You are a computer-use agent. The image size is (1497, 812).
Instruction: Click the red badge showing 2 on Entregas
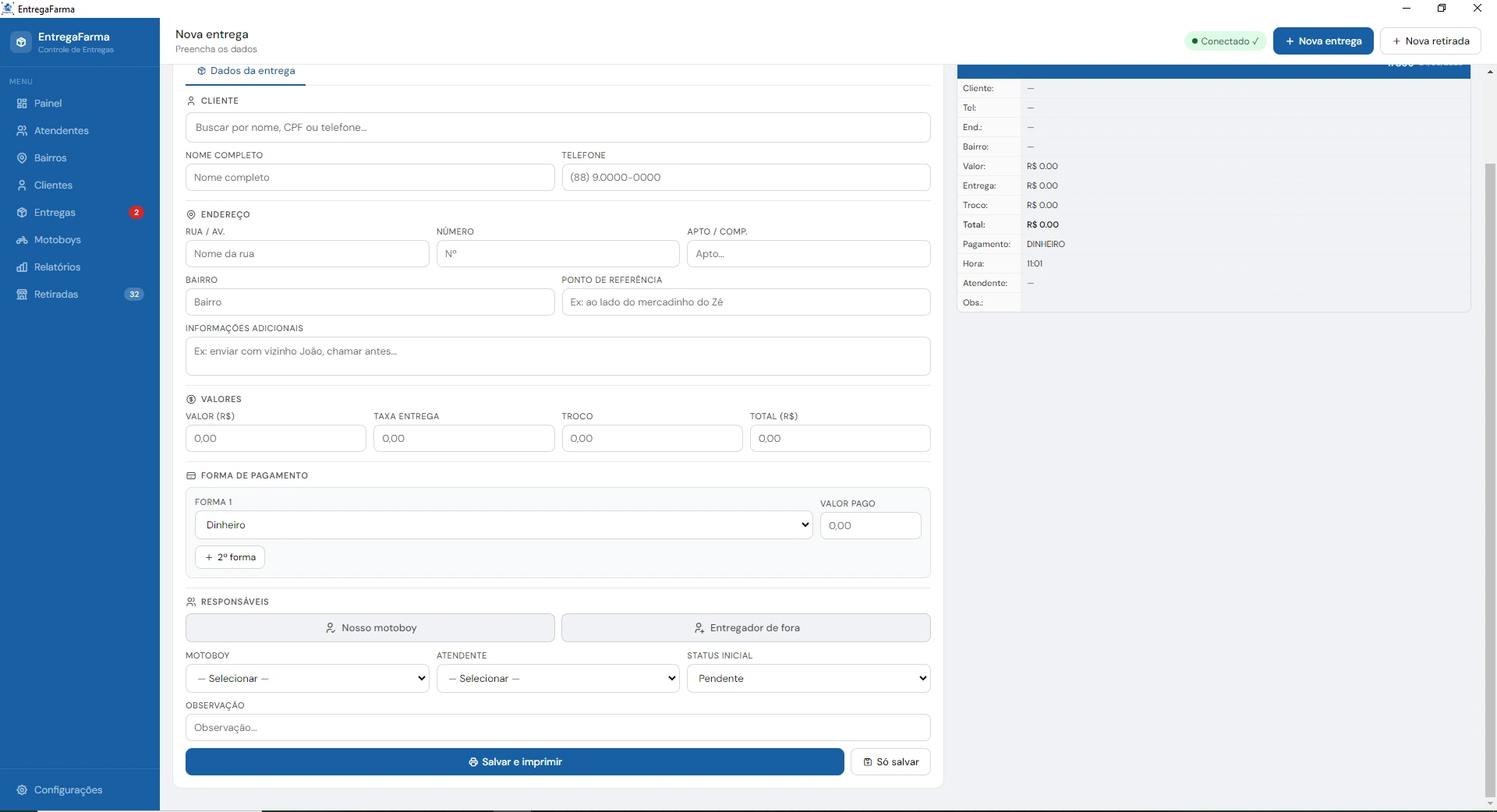click(x=136, y=213)
